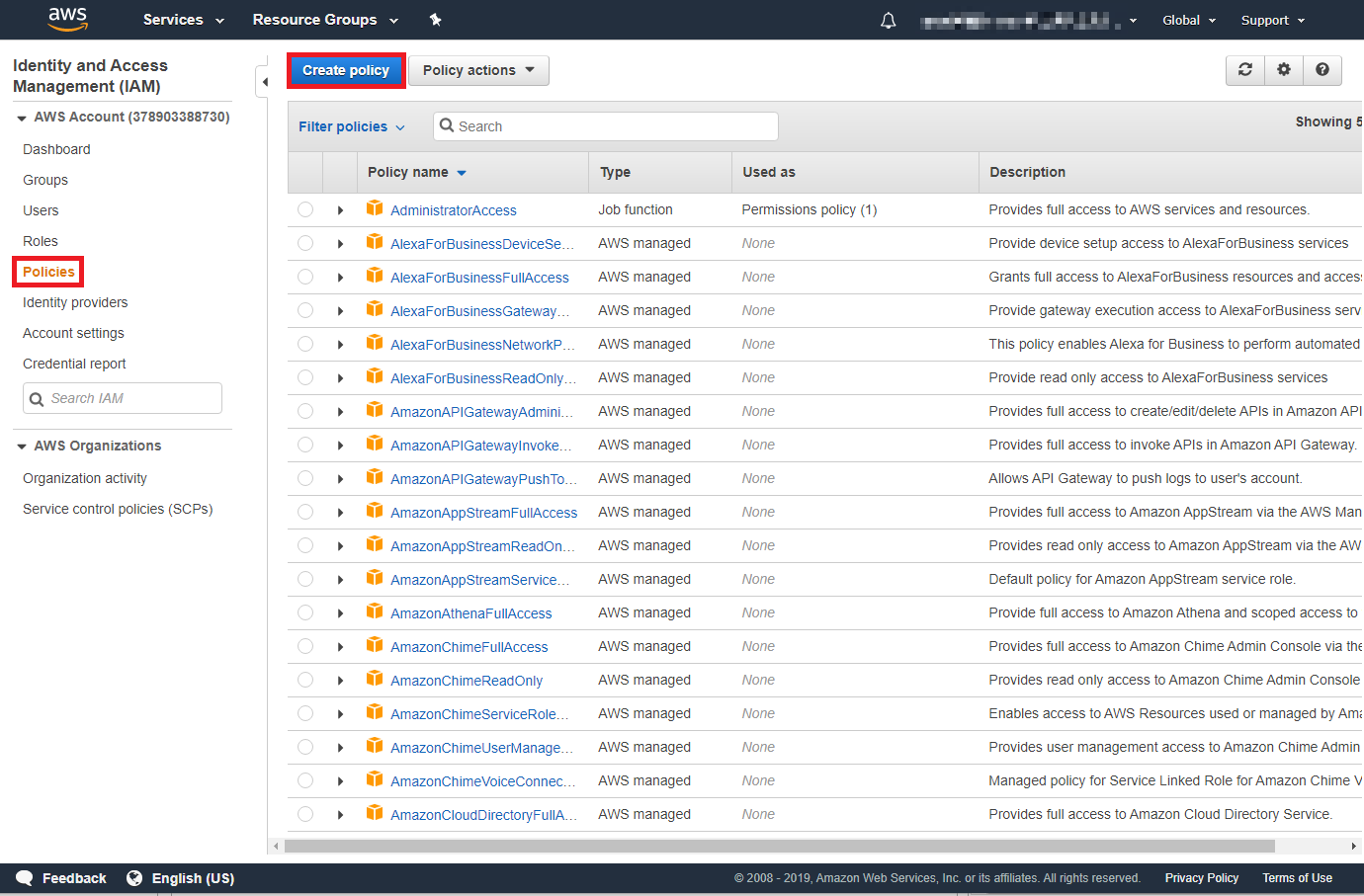This screenshot has height=896, width=1364.
Task: Open the Services dropdown menu
Action: coord(184,20)
